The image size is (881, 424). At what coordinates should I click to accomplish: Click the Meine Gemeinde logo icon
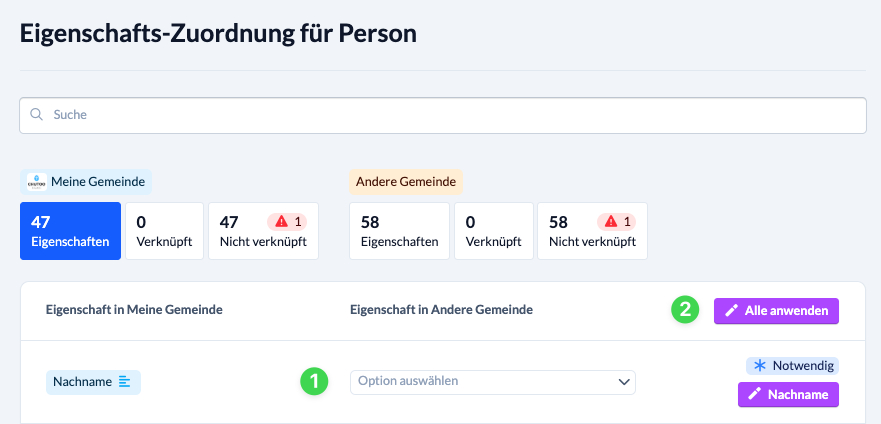tap(37, 182)
